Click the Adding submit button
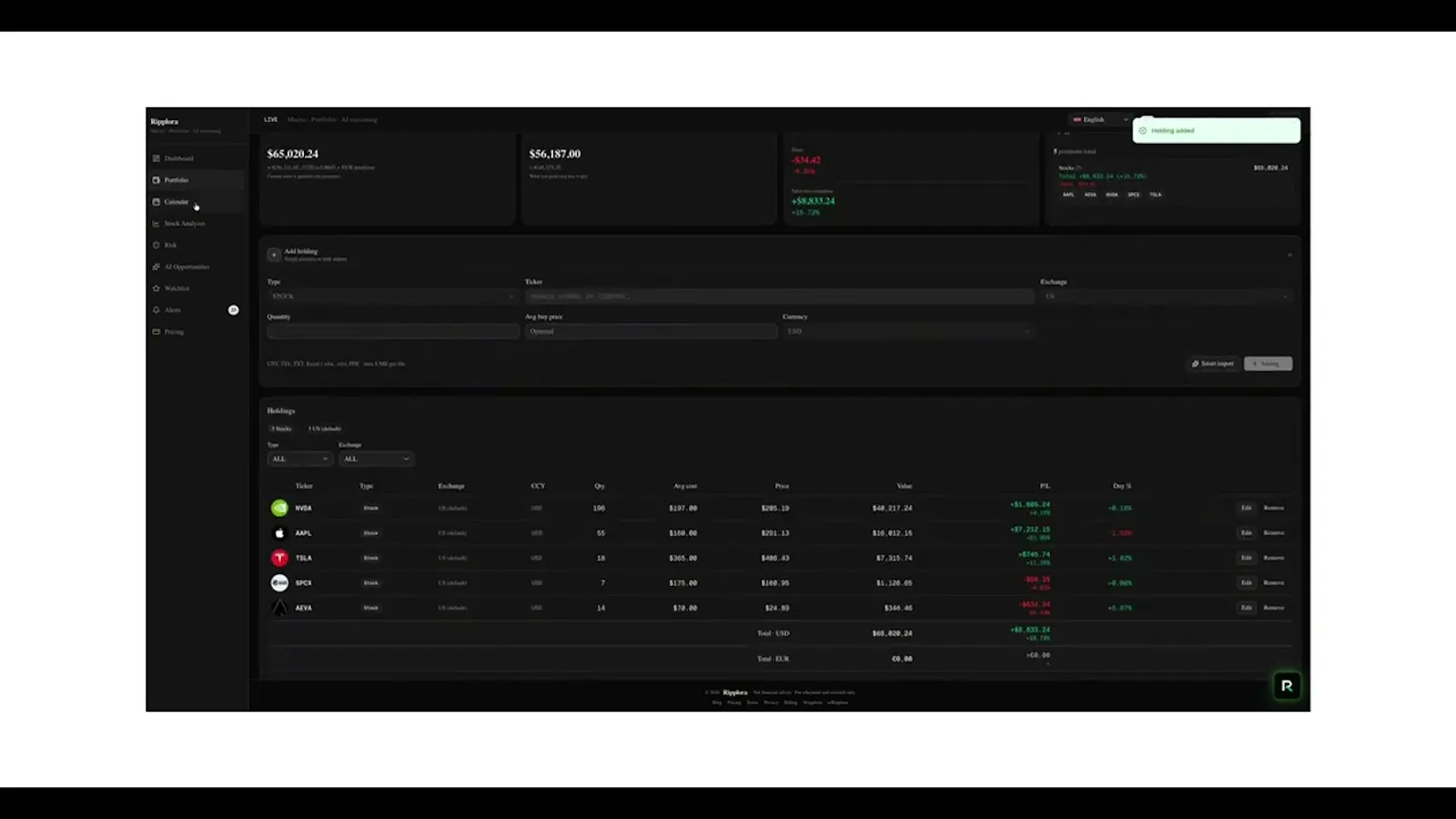The image size is (1456, 819). pyautogui.click(x=1269, y=364)
